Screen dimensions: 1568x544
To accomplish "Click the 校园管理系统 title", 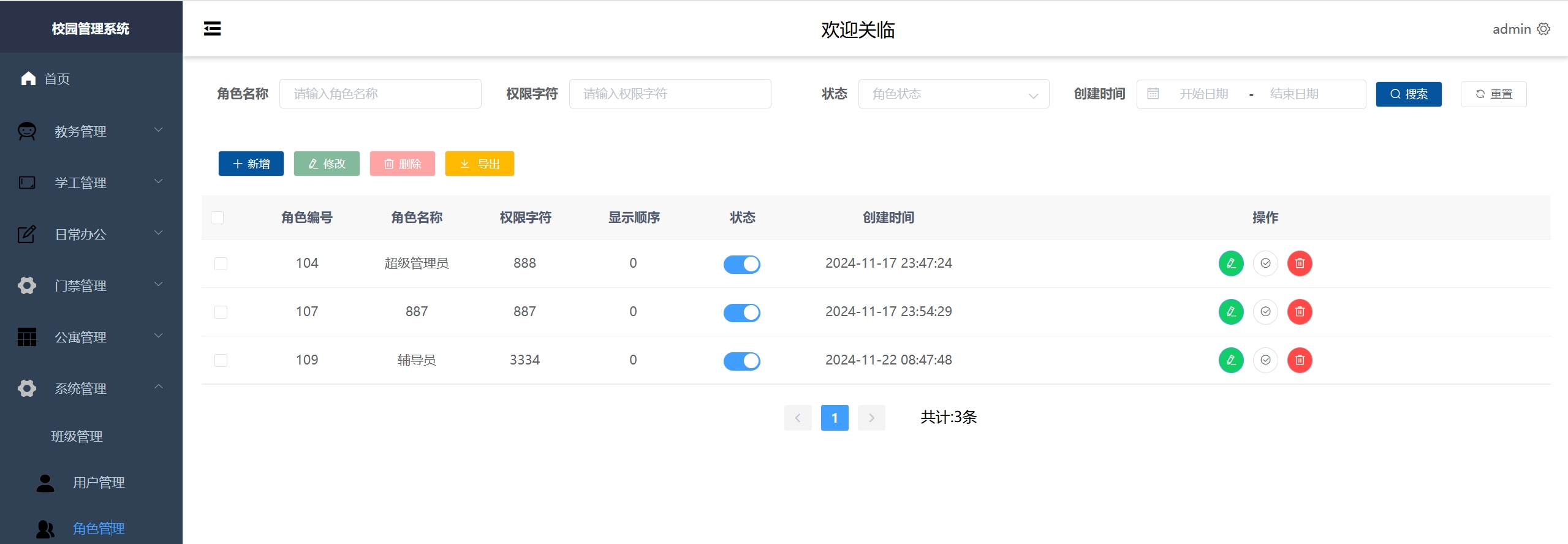I will [91, 29].
